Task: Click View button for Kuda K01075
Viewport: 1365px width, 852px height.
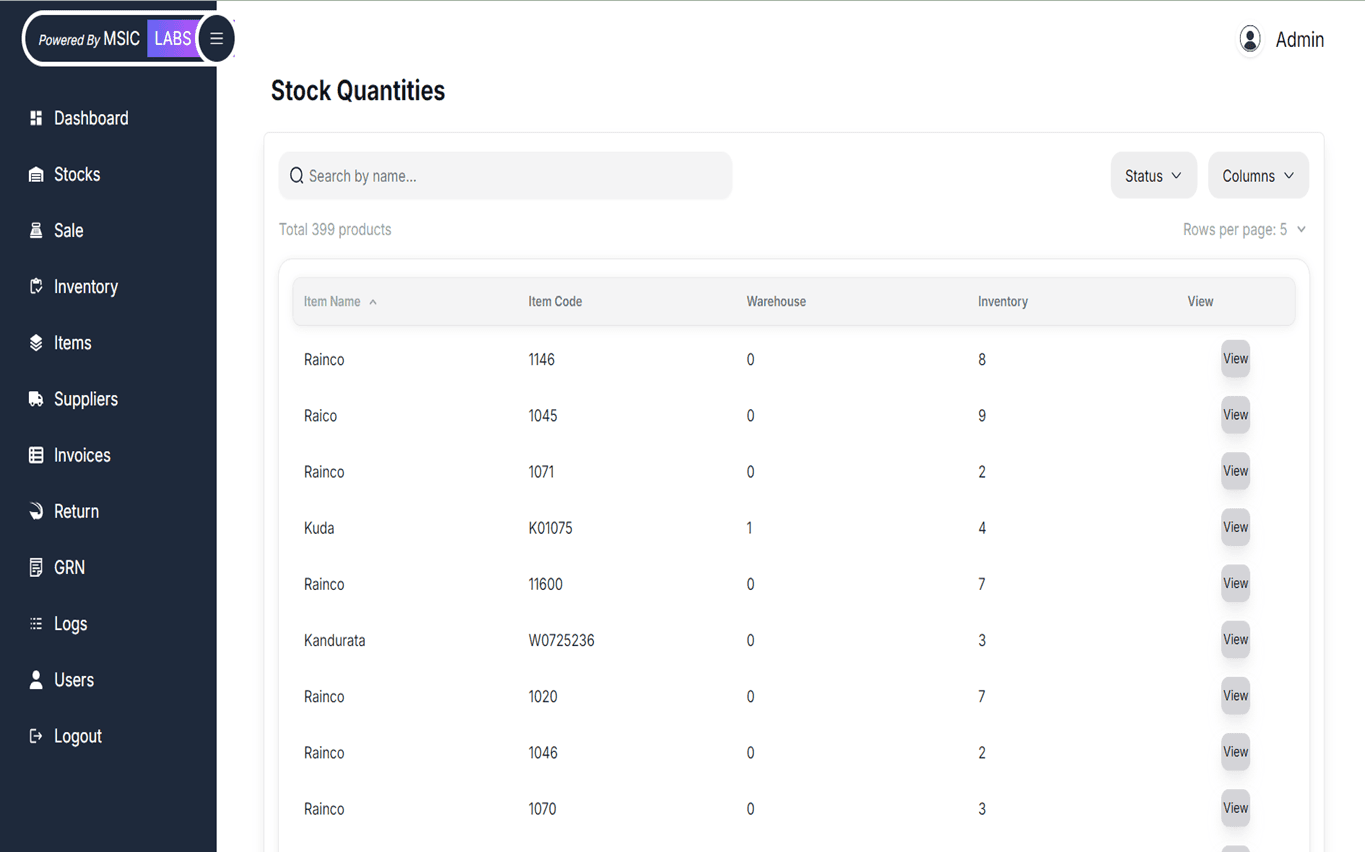Action: (x=1235, y=527)
